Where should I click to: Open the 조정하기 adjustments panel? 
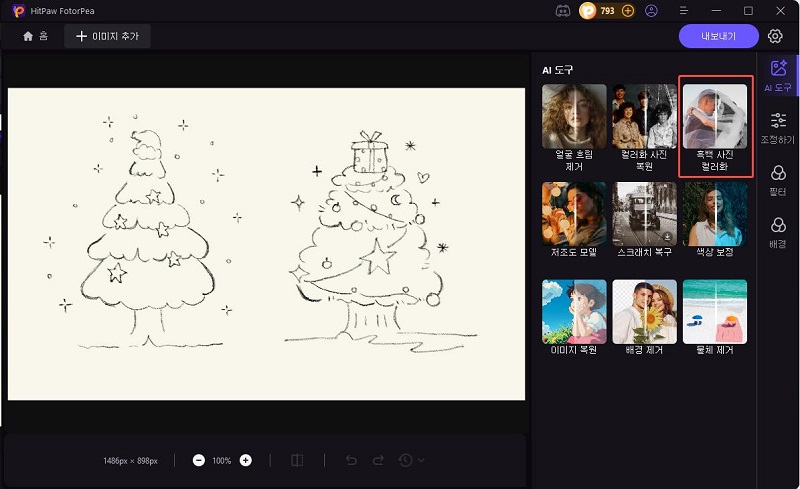(x=777, y=128)
